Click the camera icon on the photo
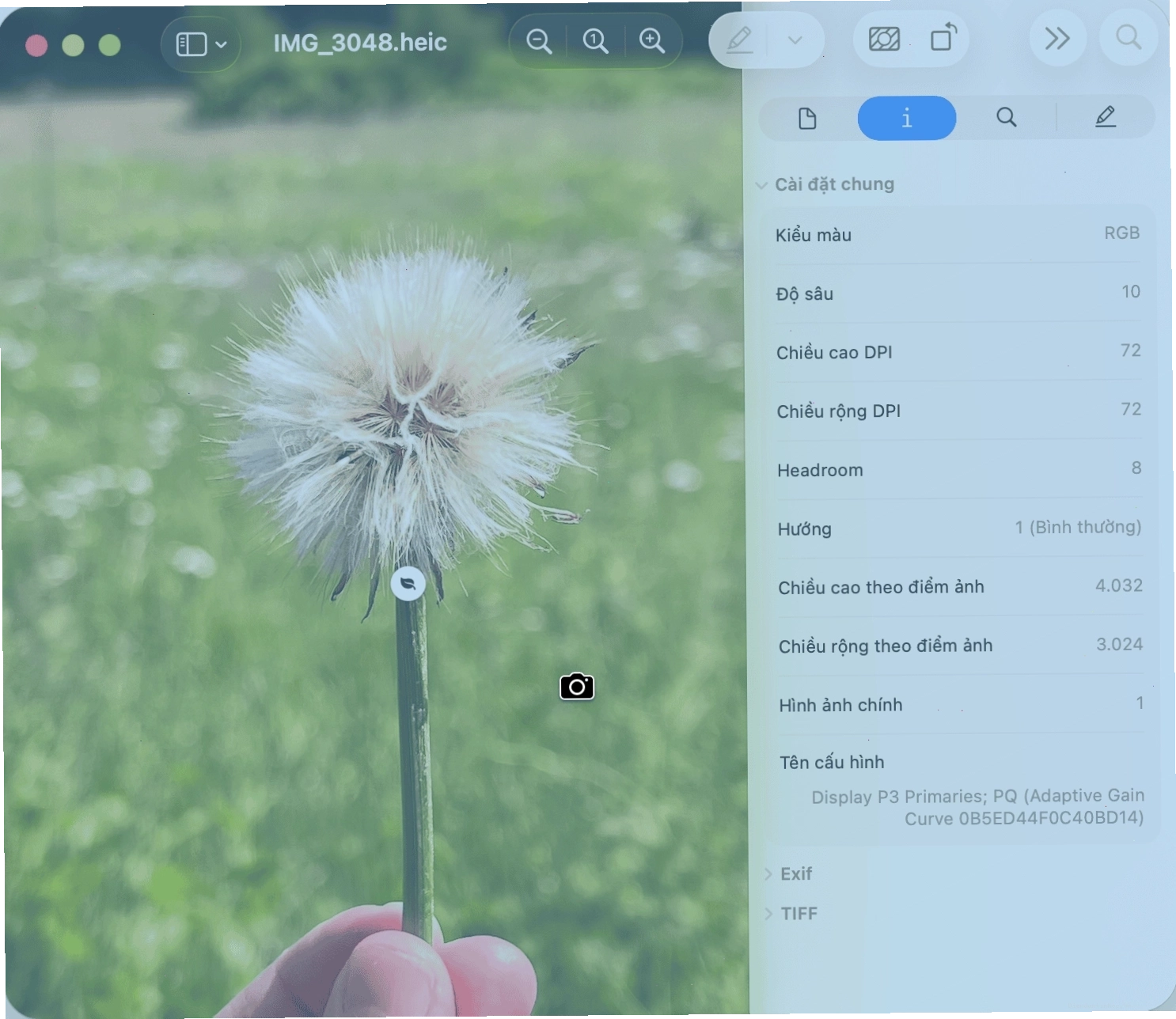The height and width of the screenshot is (1019, 1176). pos(577,687)
